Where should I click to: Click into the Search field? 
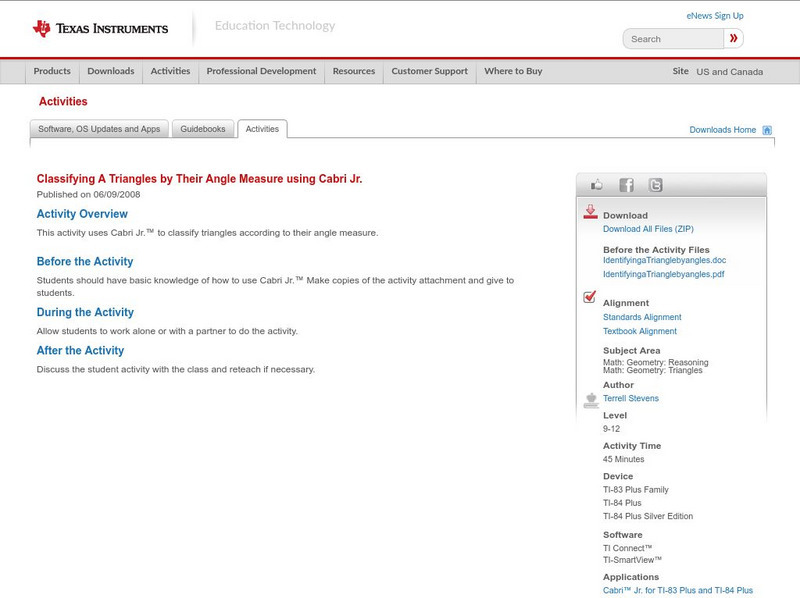tap(673, 39)
